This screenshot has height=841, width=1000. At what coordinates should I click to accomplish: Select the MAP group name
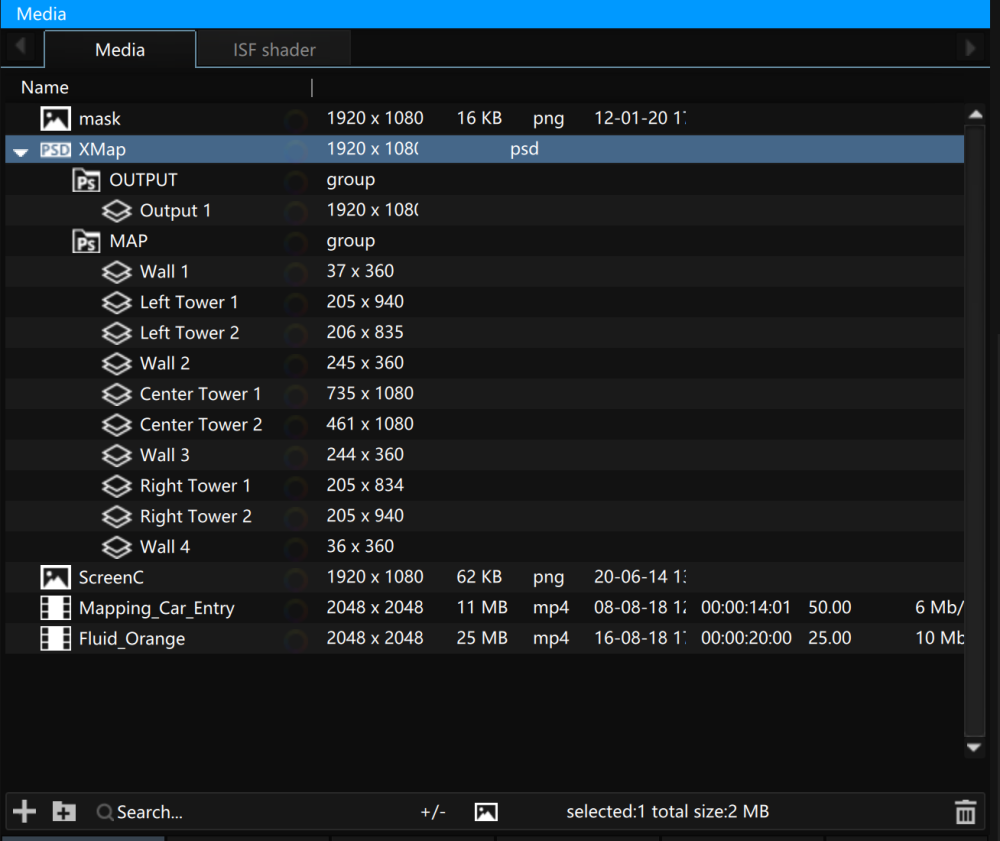pyautogui.click(x=128, y=241)
